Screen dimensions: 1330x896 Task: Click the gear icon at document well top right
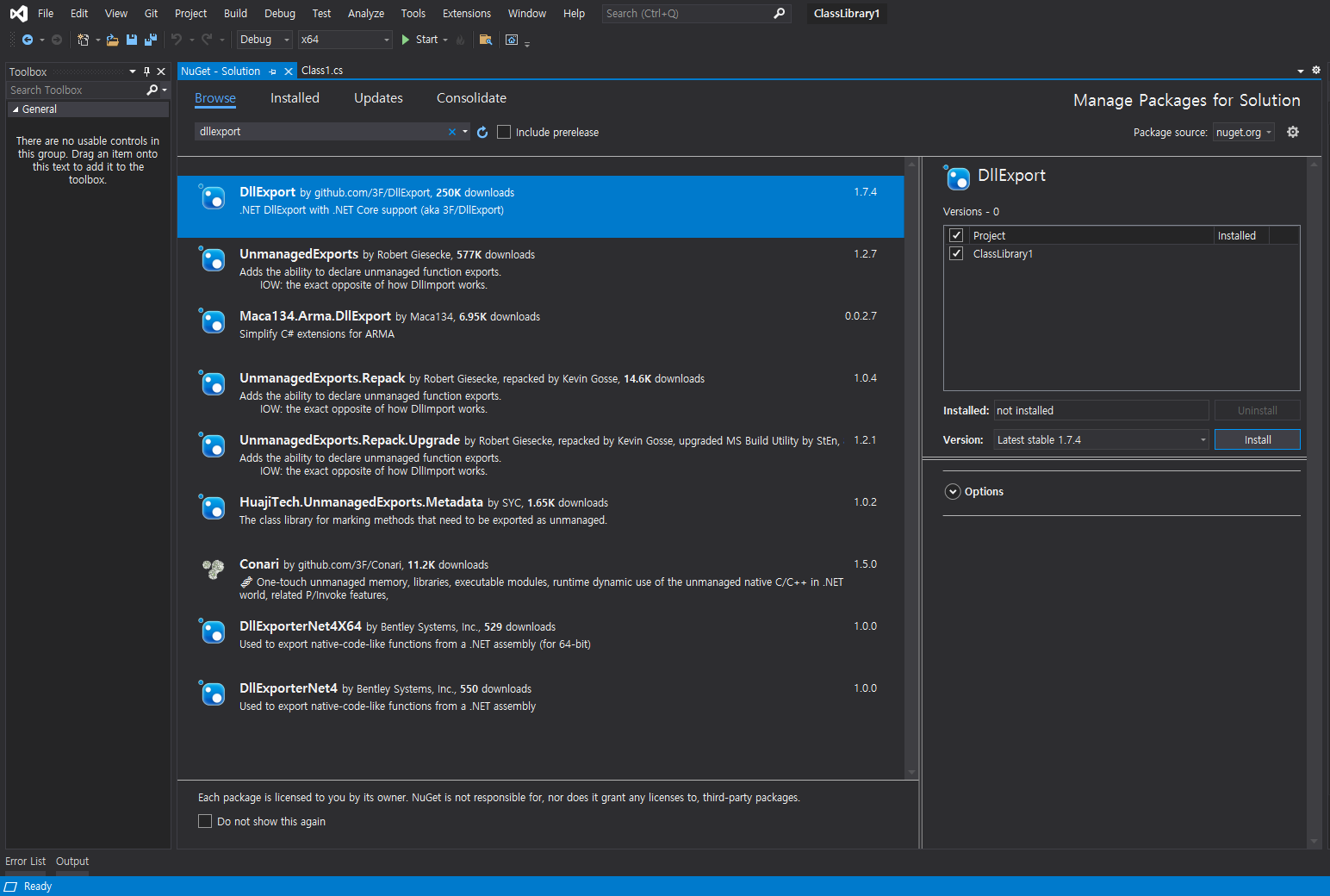1316,71
